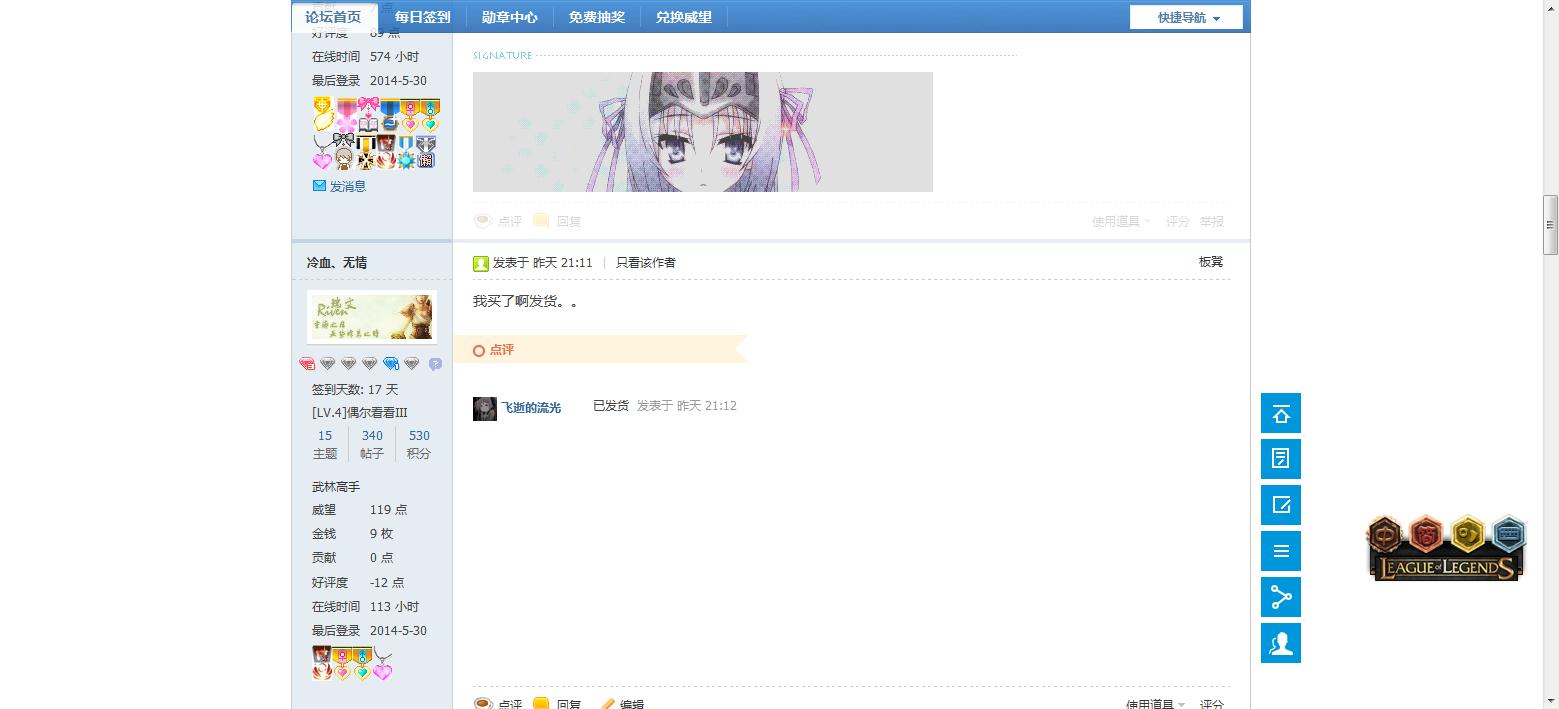Click the 在线时间 574 小时 stat

coord(366,57)
